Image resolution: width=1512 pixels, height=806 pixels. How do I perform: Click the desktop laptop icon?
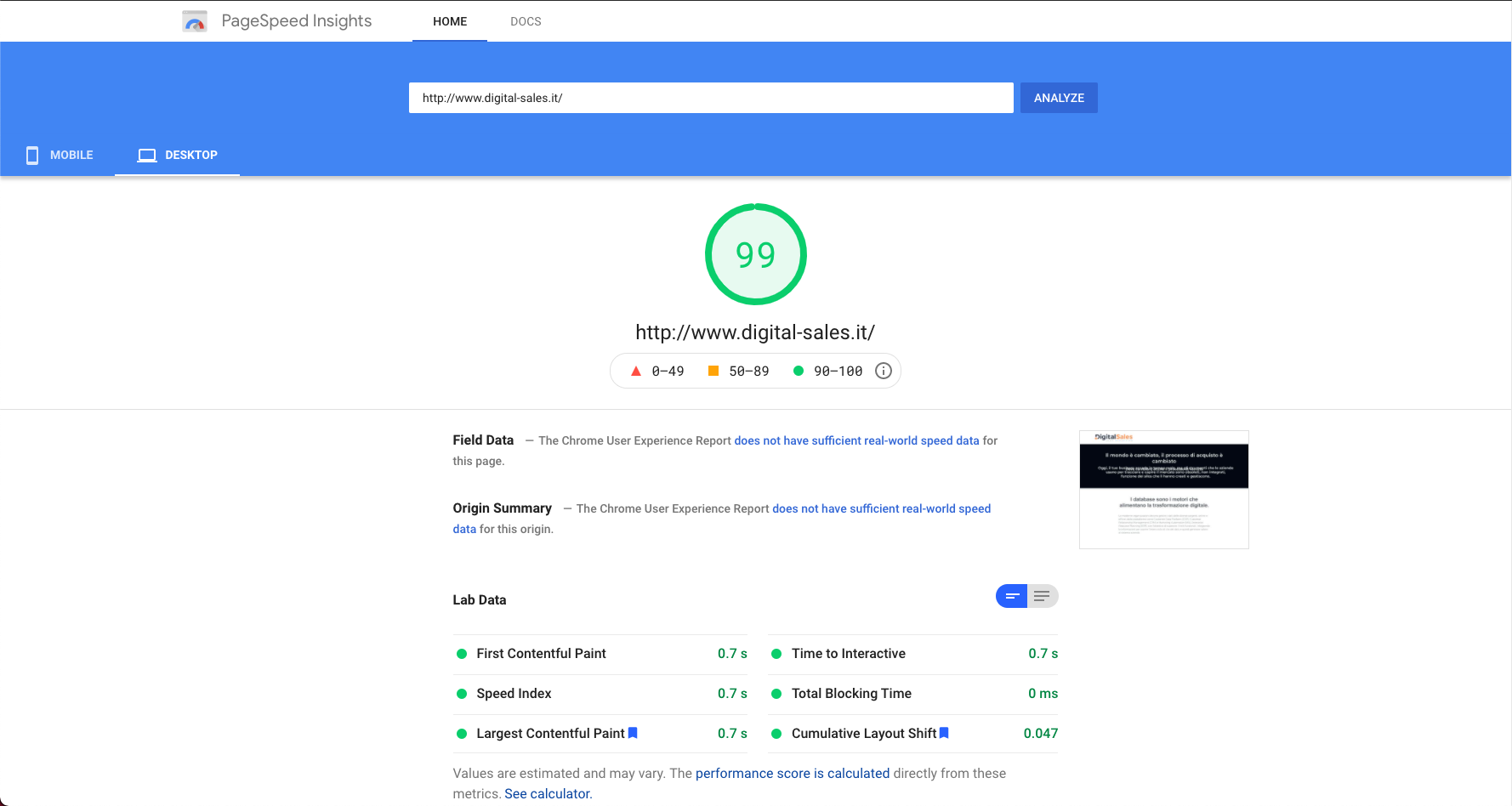pos(147,155)
